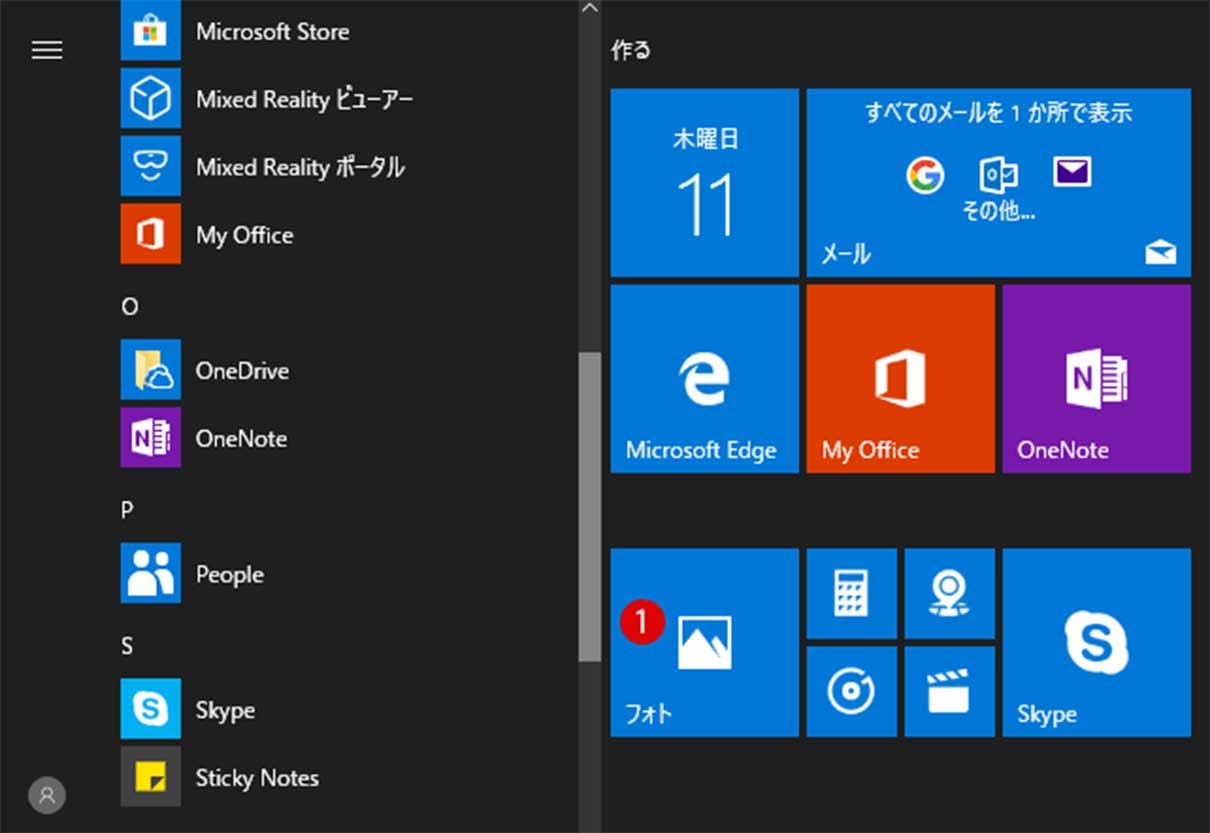Click the OneDrive text label

pos(242,371)
